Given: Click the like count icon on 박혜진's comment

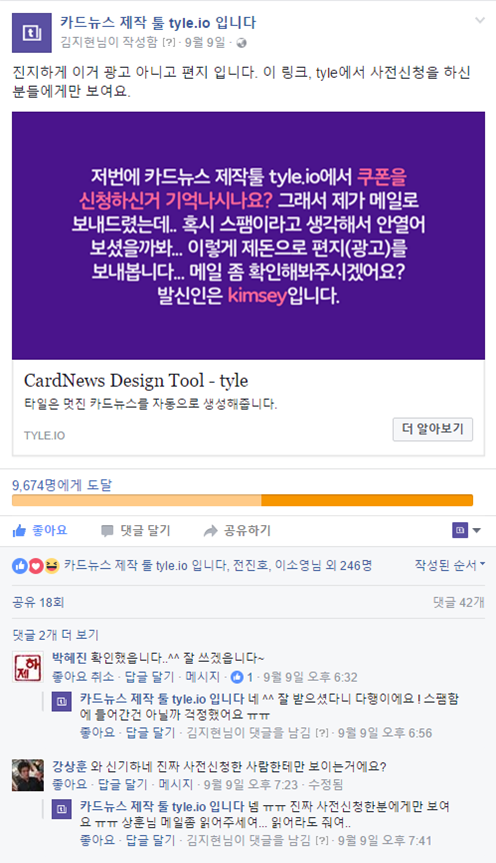Looking at the screenshot, I should 237,676.
